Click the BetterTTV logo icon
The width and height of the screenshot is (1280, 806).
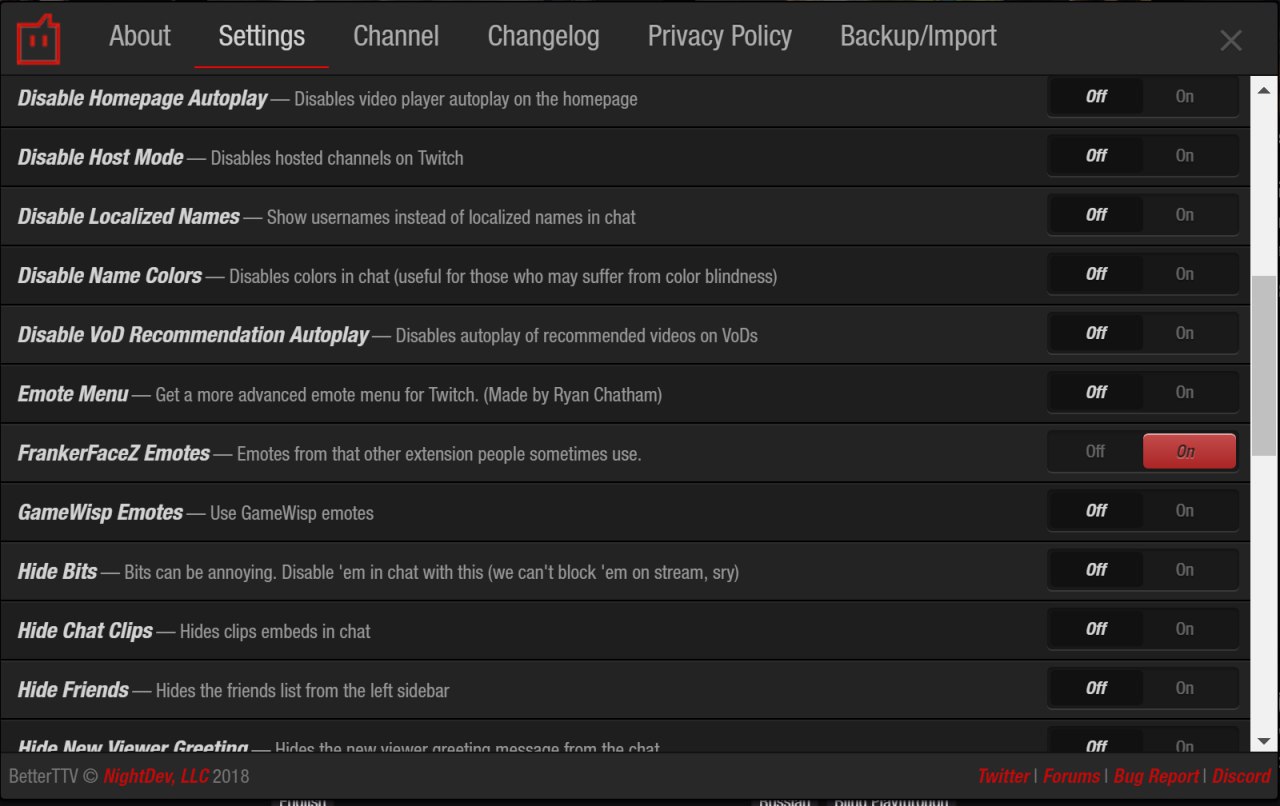[38, 39]
